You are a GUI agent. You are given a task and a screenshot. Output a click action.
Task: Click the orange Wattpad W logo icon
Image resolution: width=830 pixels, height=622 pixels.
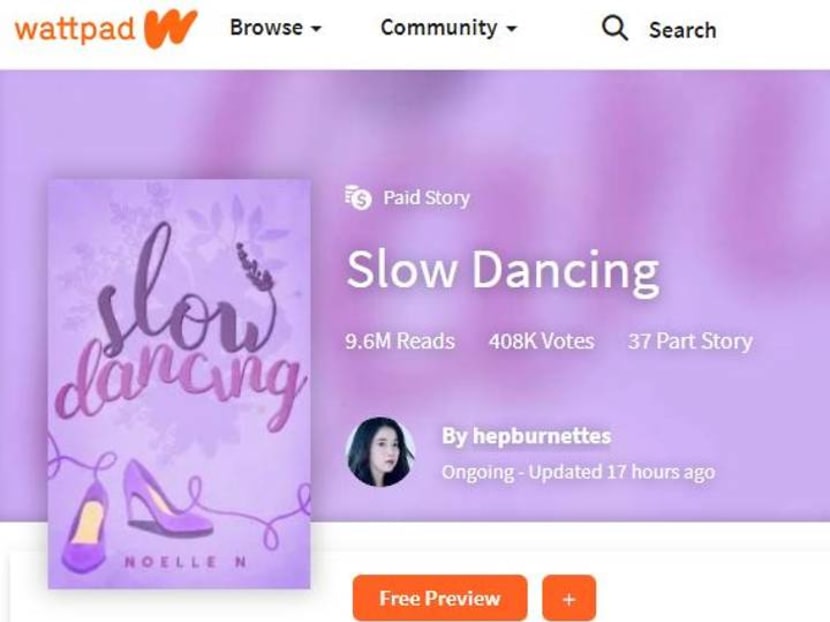(170, 29)
